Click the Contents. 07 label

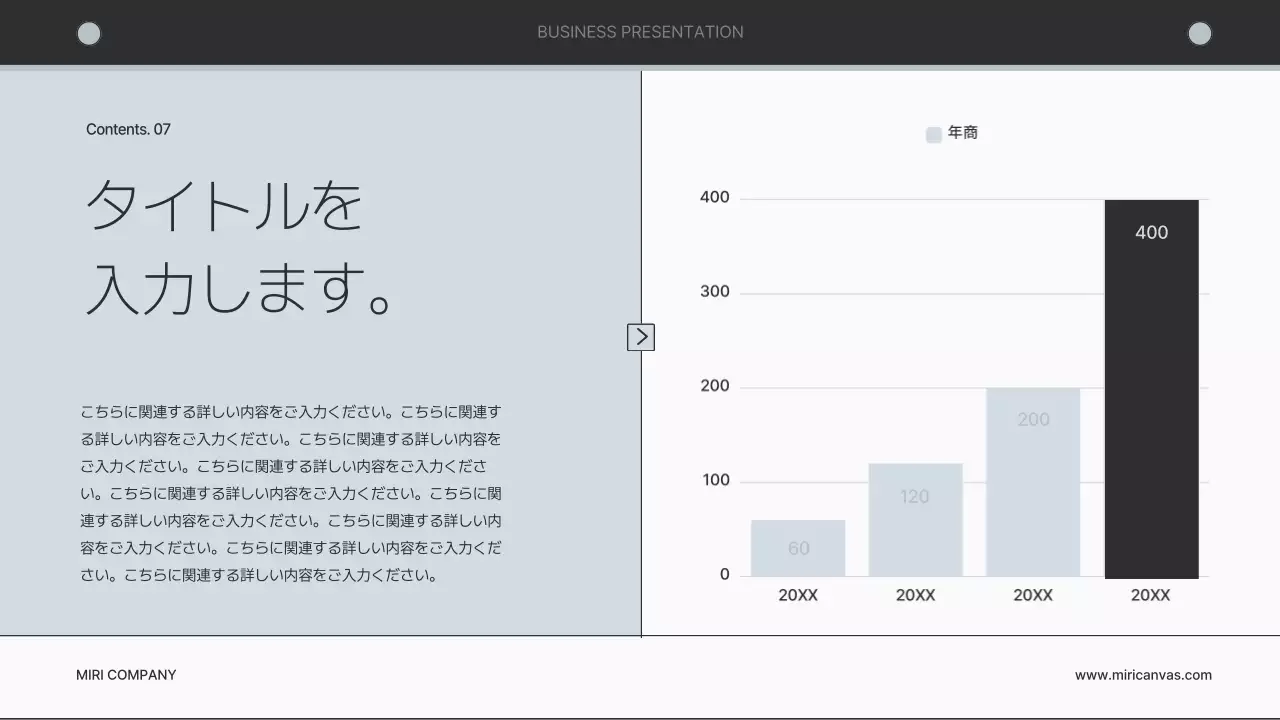(x=128, y=129)
